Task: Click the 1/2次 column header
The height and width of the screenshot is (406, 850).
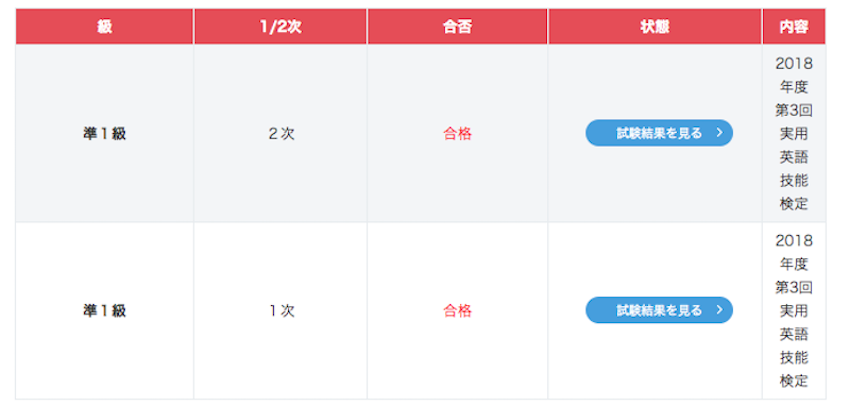Action: coord(281,27)
